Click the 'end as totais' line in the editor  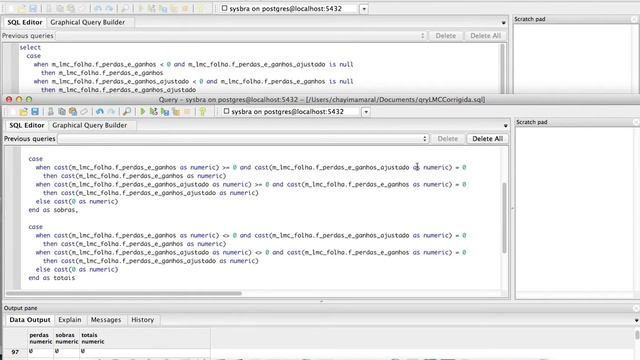point(52,278)
